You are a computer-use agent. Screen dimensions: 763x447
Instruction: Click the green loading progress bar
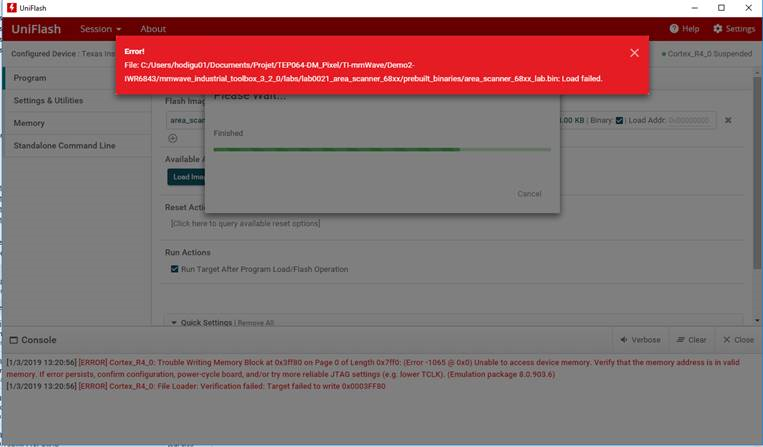pos(382,150)
